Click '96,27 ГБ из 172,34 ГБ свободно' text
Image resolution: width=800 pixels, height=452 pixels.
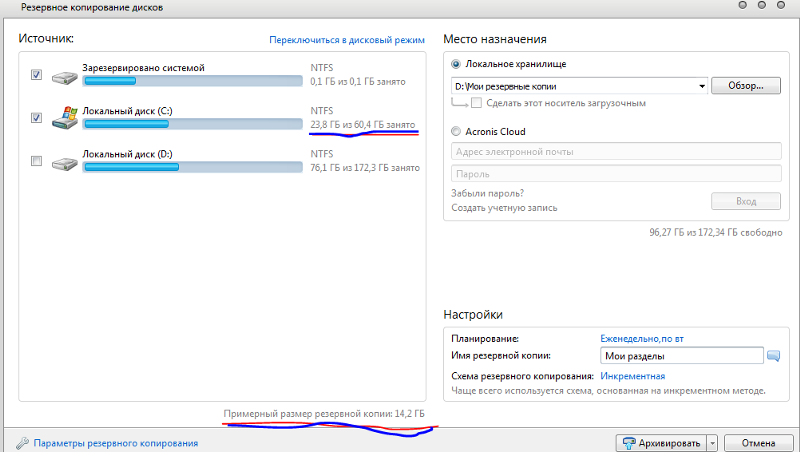click(x=716, y=233)
